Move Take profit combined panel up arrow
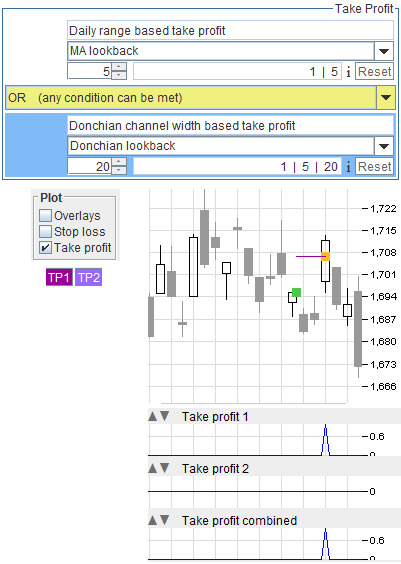Image resolution: width=401 pixels, height=564 pixels. coord(152,520)
